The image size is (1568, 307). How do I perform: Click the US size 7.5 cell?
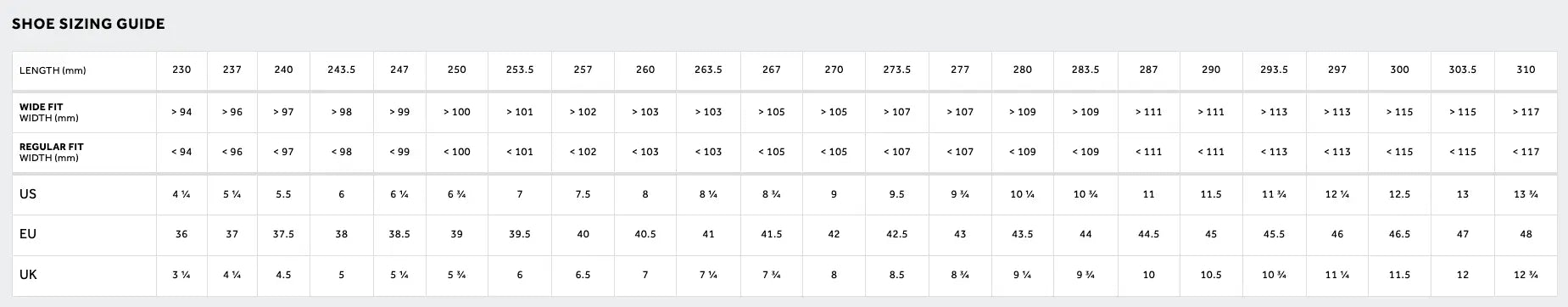[583, 194]
